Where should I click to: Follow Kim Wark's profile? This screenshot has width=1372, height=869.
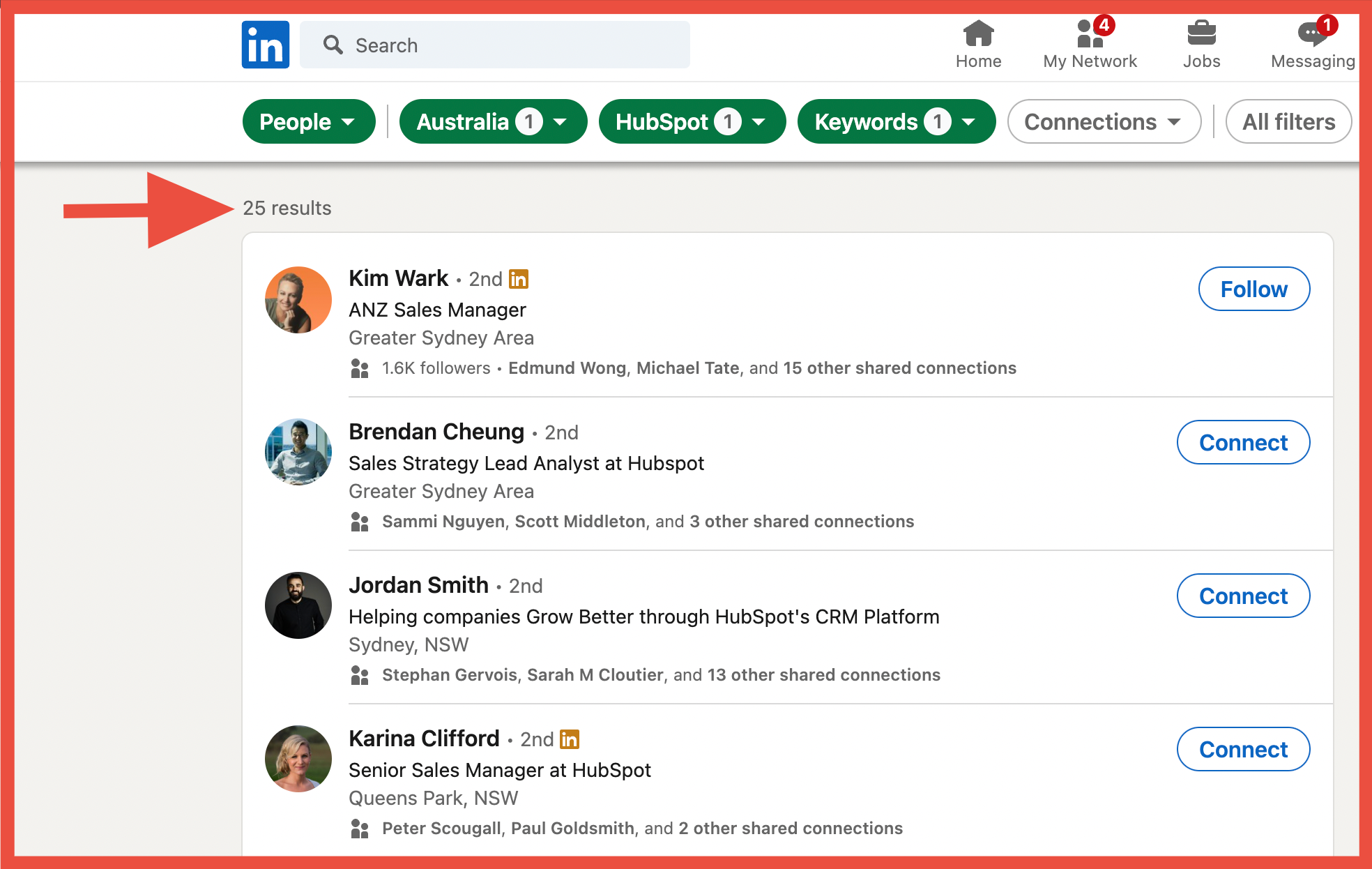(x=1253, y=289)
